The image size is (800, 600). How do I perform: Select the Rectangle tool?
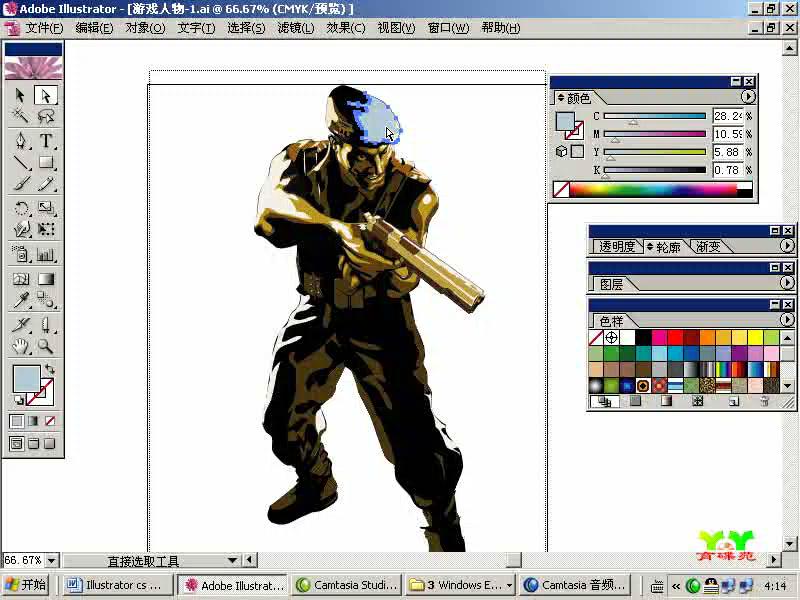(x=45, y=162)
